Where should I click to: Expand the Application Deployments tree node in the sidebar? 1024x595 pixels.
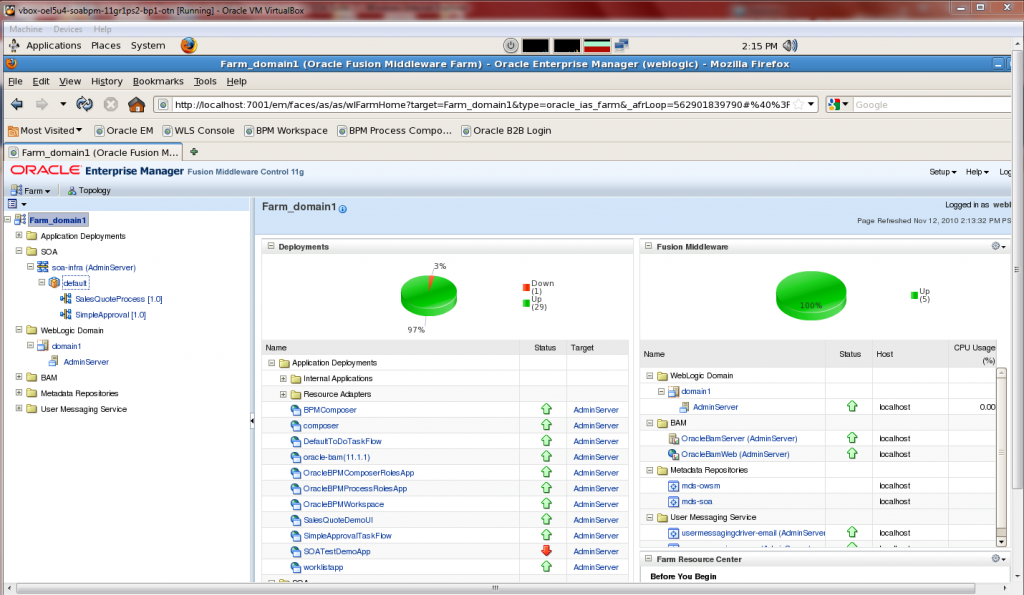pos(18,236)
